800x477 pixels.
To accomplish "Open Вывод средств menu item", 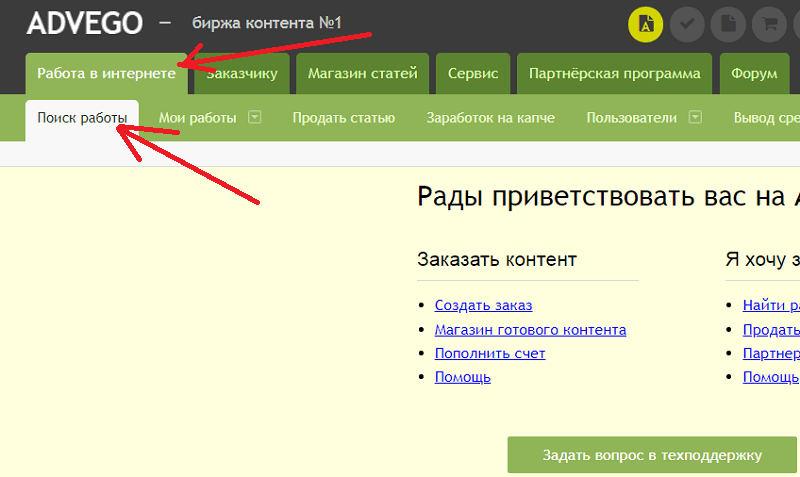I will (767, 118).
